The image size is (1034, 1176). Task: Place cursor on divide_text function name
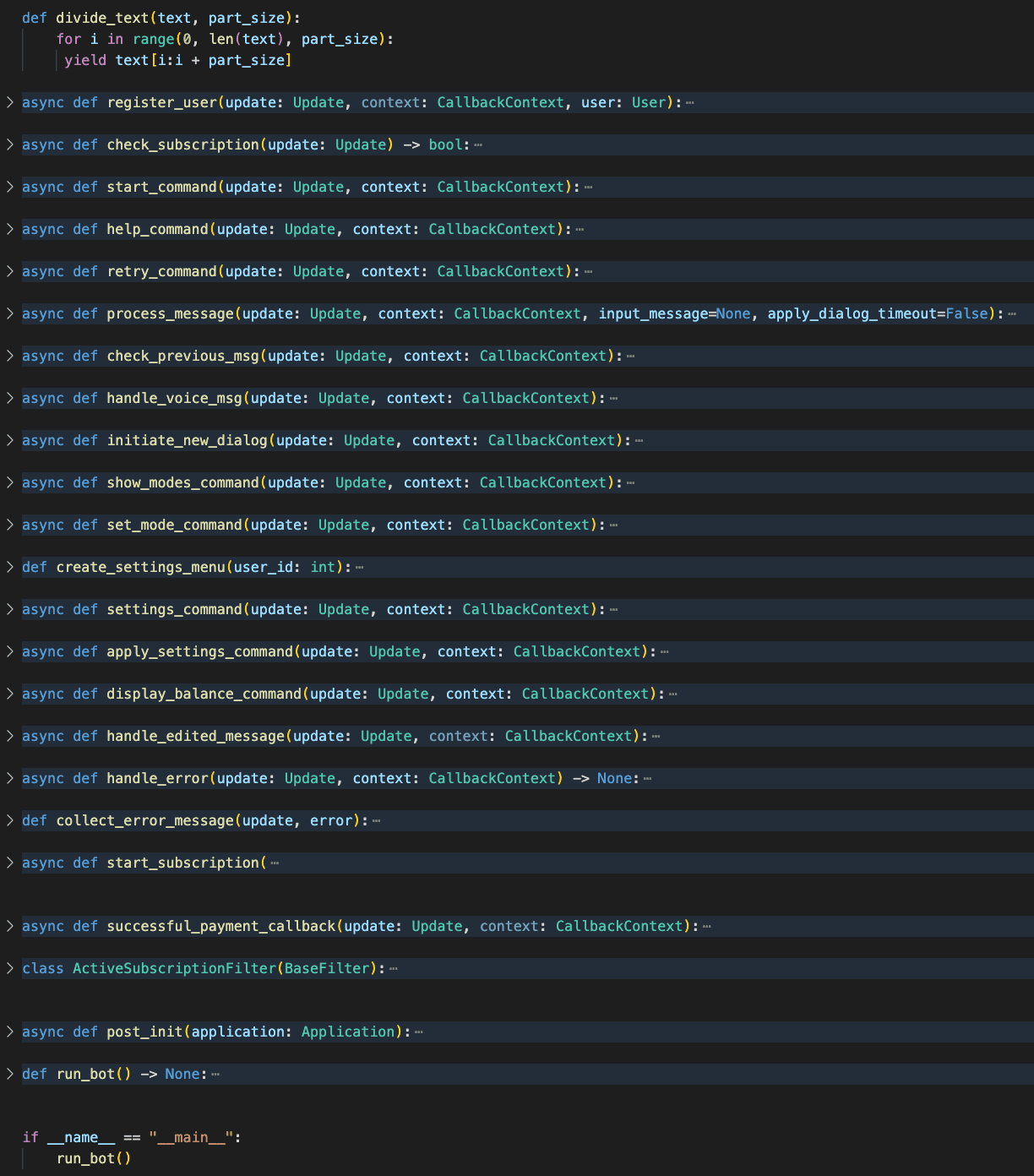point(90,18)
